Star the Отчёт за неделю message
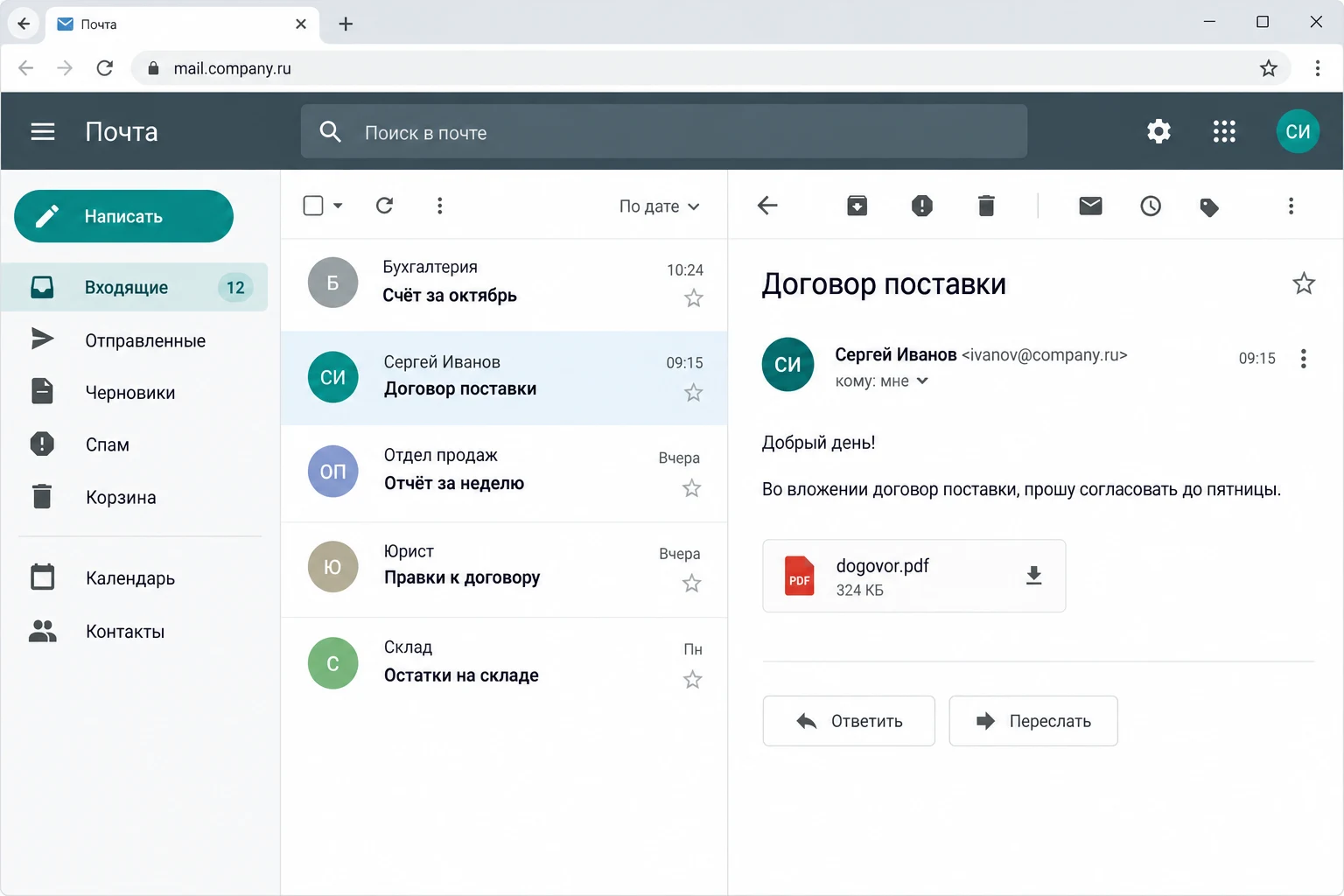 click(692, 488)
